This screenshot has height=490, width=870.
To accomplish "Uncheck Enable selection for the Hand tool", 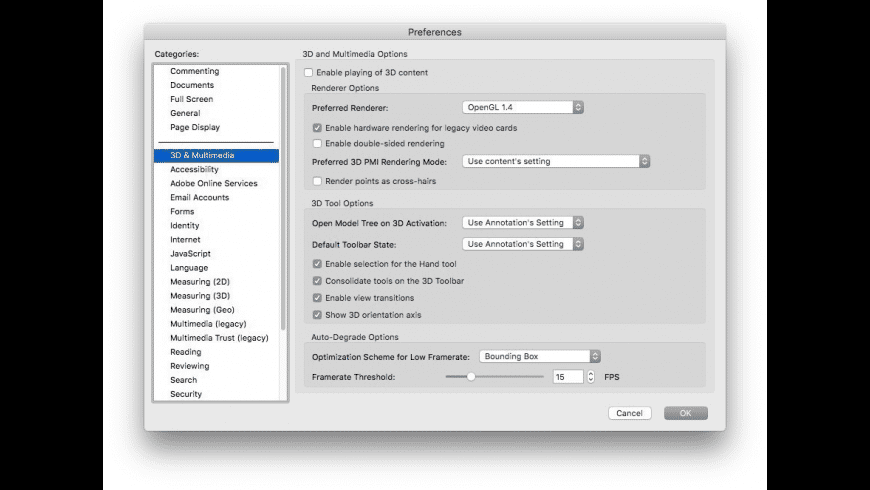I will (317, 264).
